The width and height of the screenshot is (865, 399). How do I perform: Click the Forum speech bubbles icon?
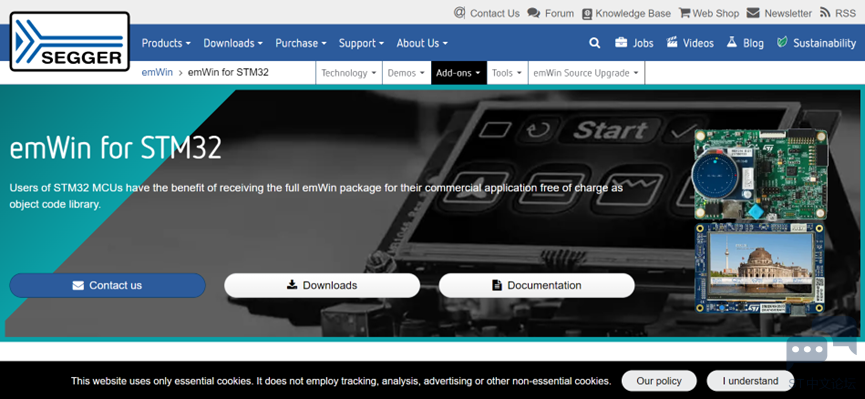(533, 13)
